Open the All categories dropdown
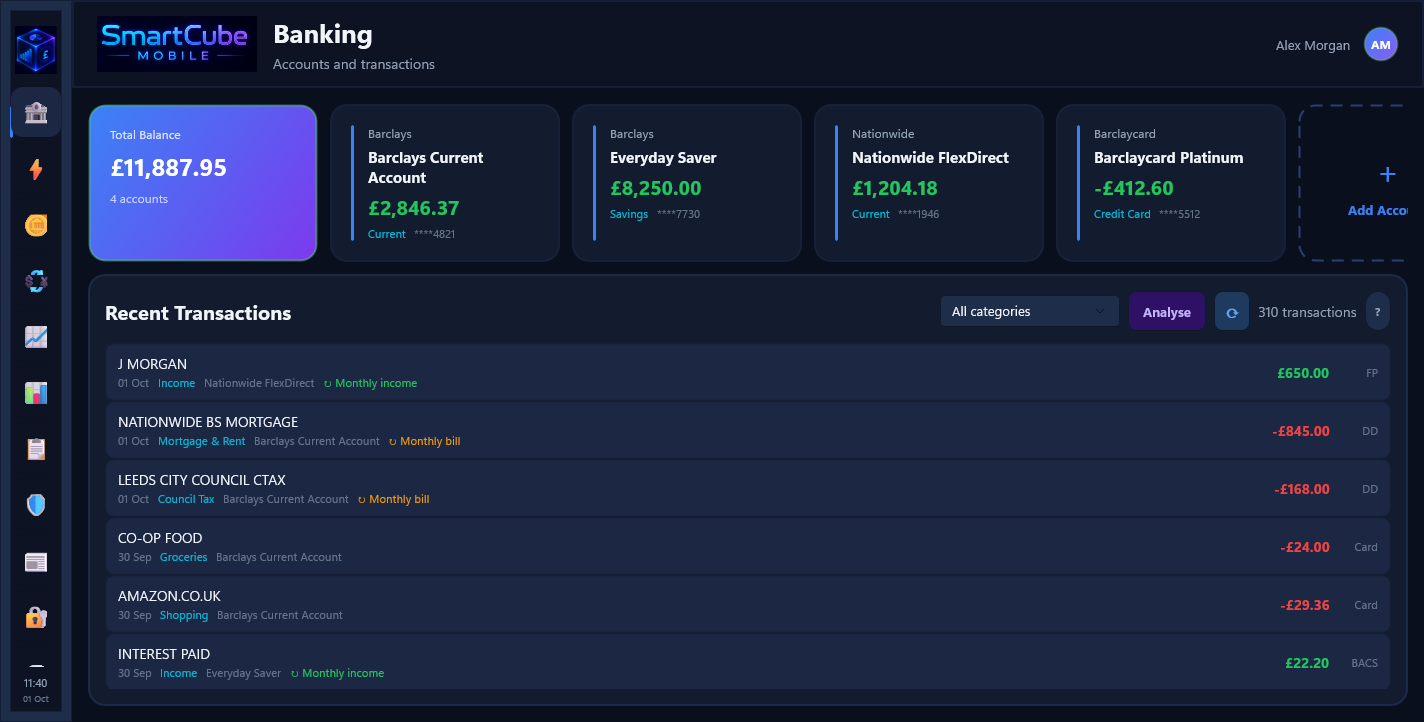Viewport: 1424px width, 722px height. tap(1030, 311)
